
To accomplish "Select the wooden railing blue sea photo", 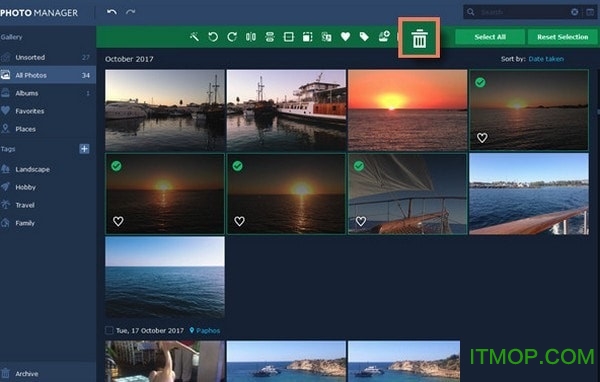I will [x=529, y=194].
